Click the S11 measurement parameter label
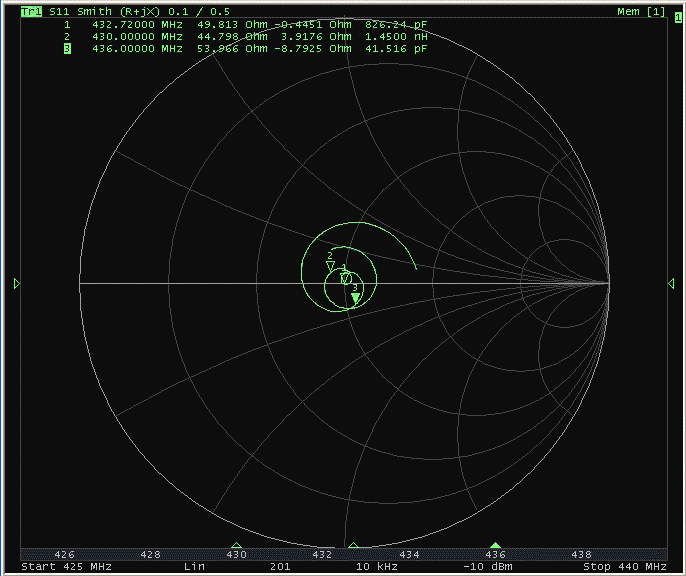 coord(59,12)
